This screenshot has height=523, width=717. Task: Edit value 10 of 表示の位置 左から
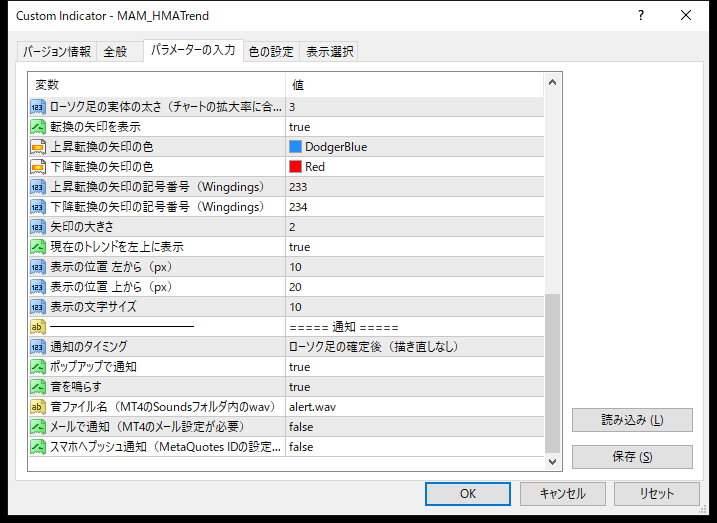pos(414,267)
